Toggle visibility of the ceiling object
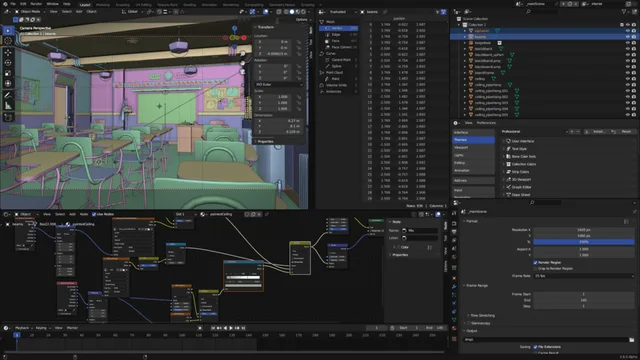 (628, 79)
